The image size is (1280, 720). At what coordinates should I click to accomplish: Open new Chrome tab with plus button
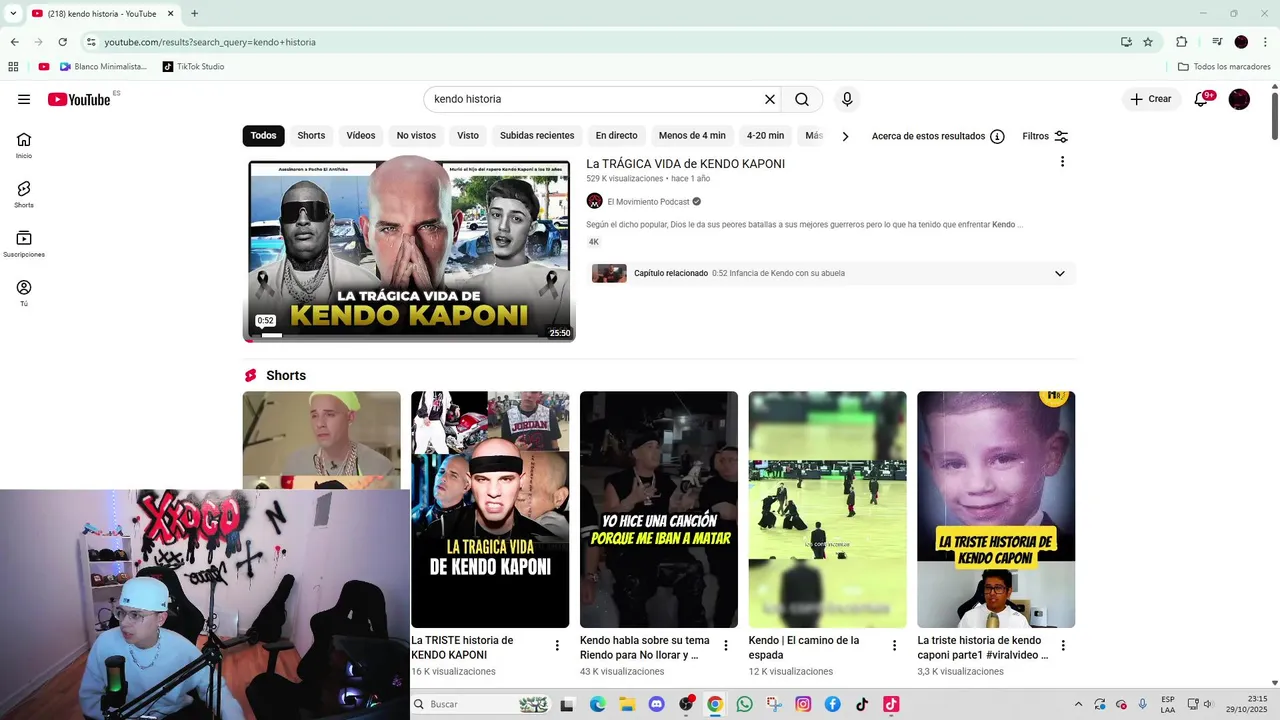194,13
